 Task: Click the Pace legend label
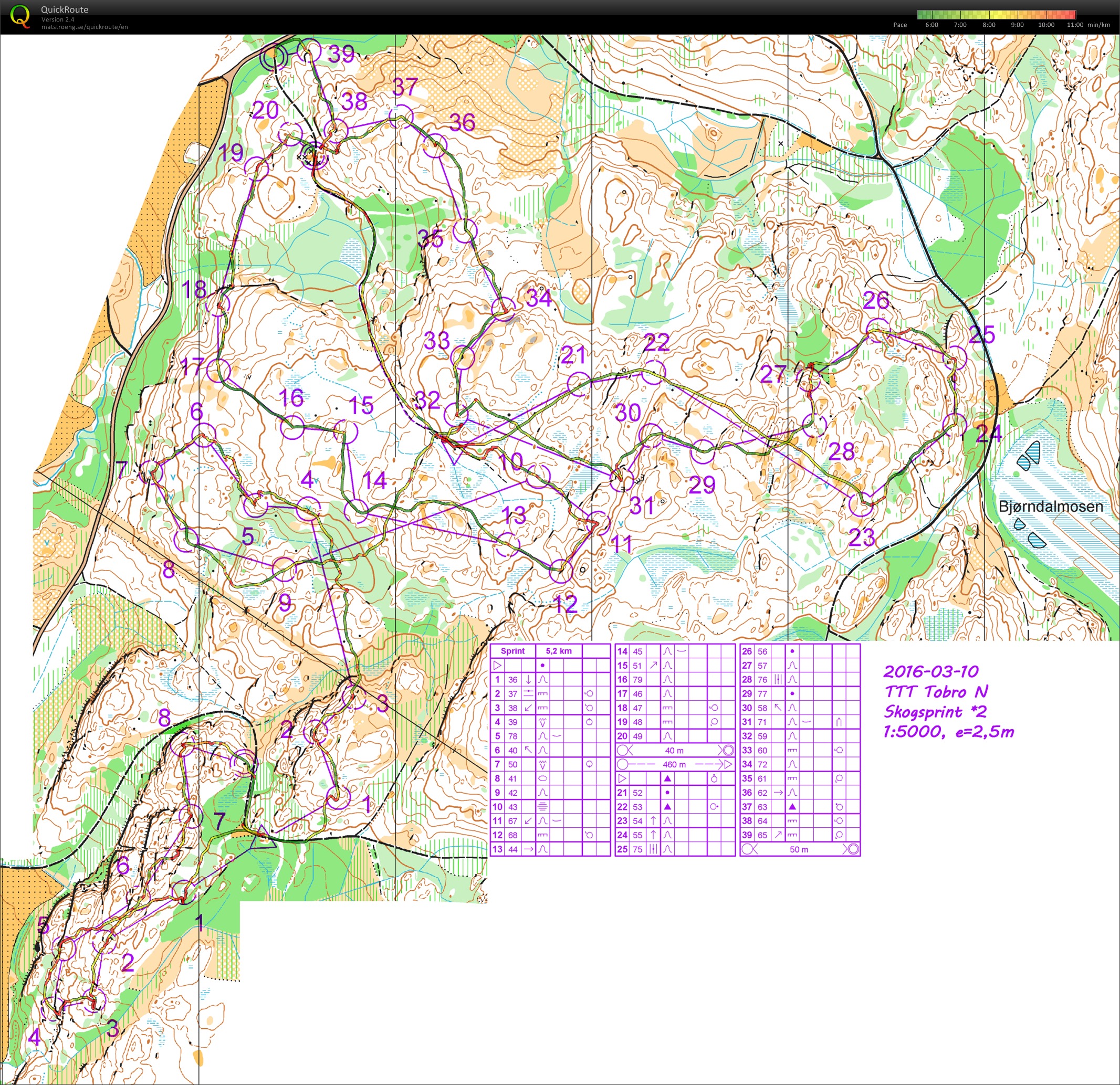(900, 25)
